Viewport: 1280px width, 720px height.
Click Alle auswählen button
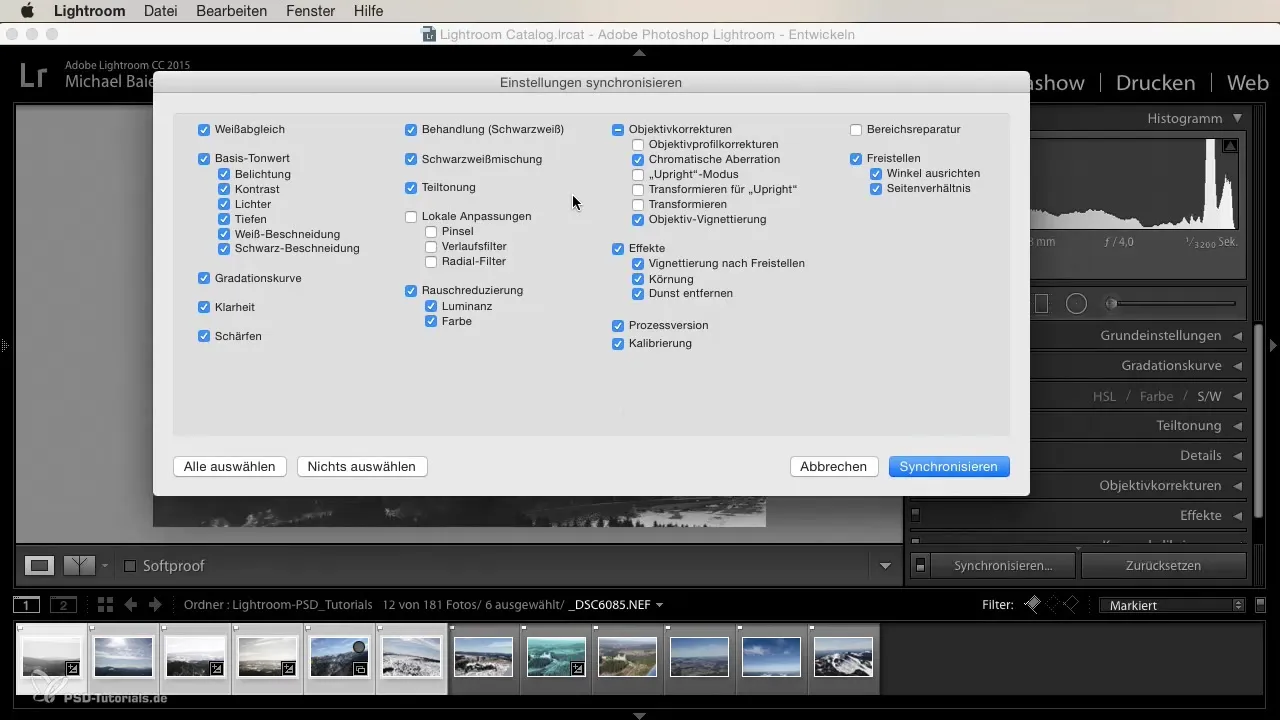230,466
